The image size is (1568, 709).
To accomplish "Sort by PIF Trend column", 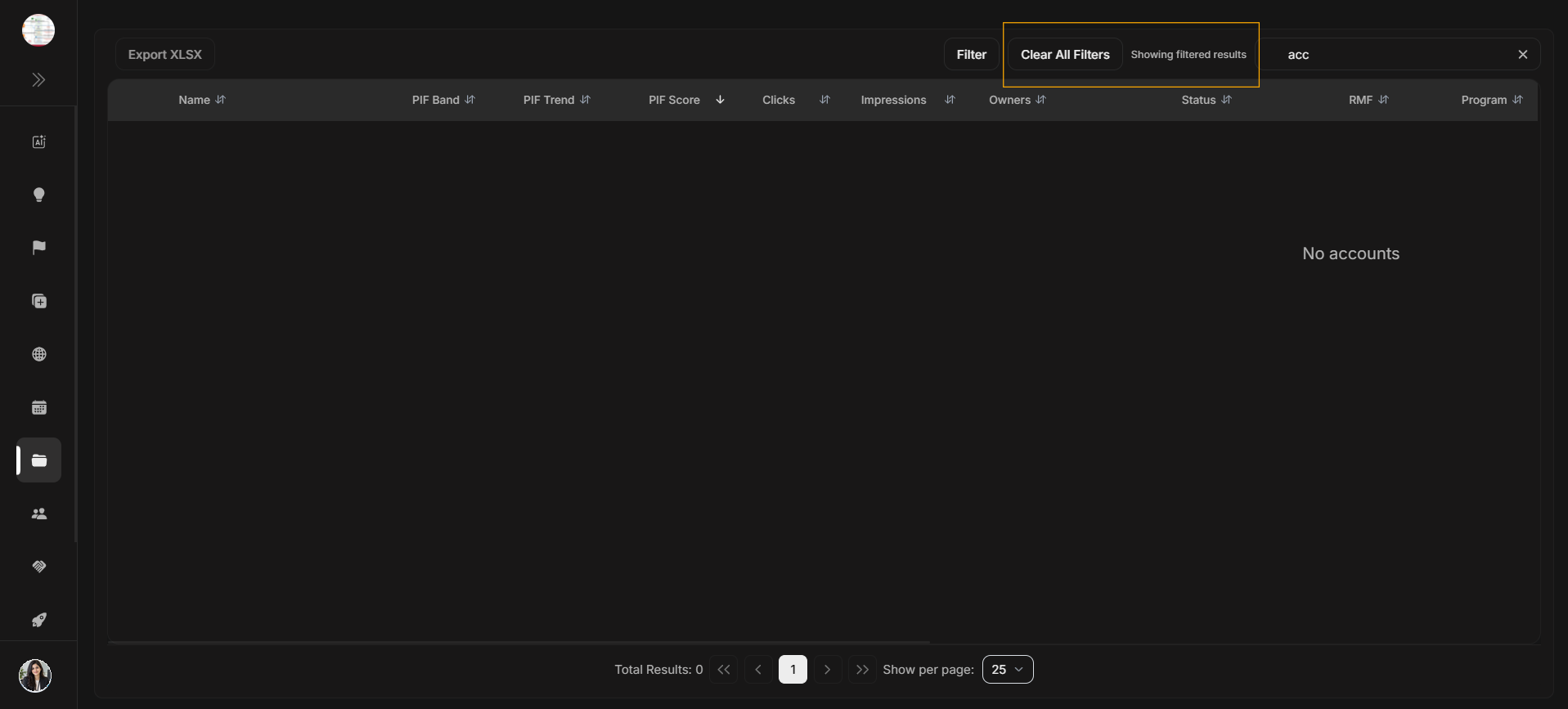I will click(585, 100).
